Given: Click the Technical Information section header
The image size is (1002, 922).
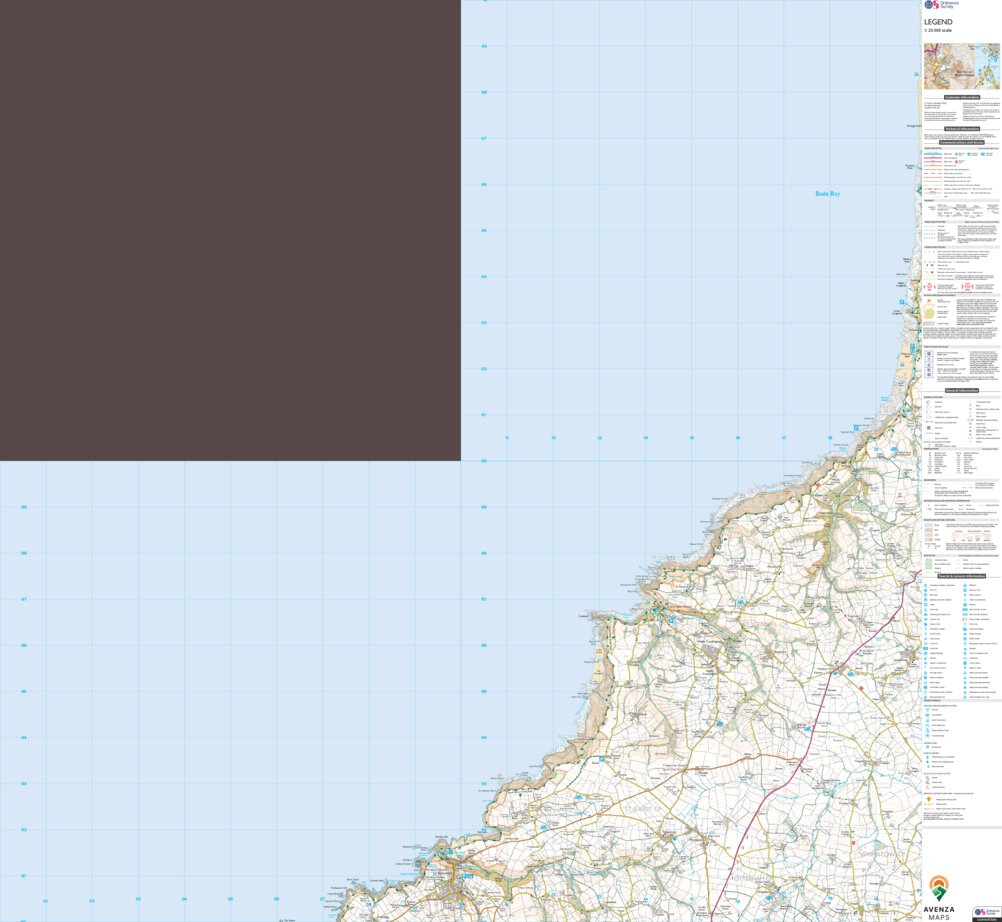Looking at the screenshot, I should [962, 128].
